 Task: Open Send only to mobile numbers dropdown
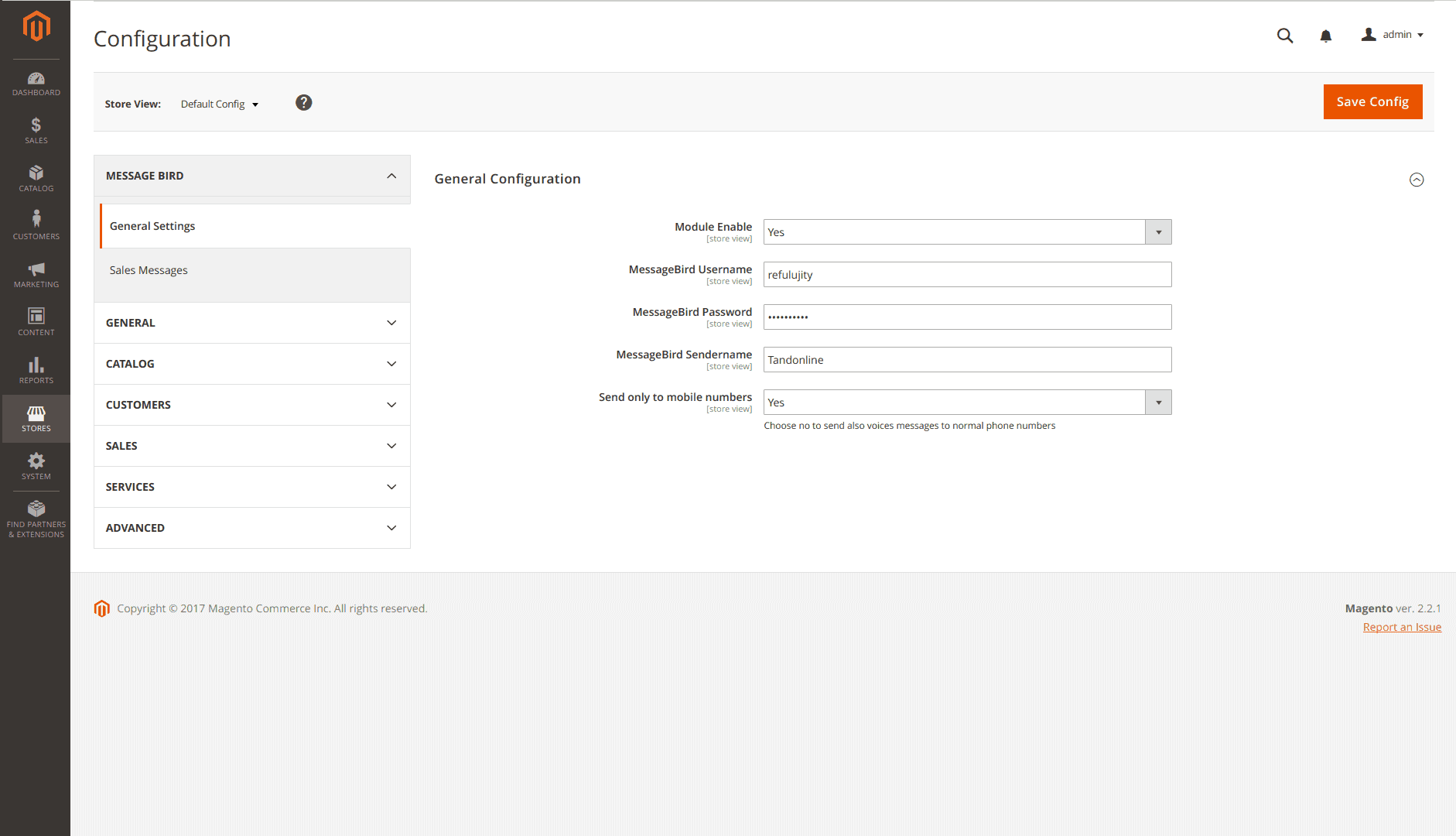pos(967,403)
